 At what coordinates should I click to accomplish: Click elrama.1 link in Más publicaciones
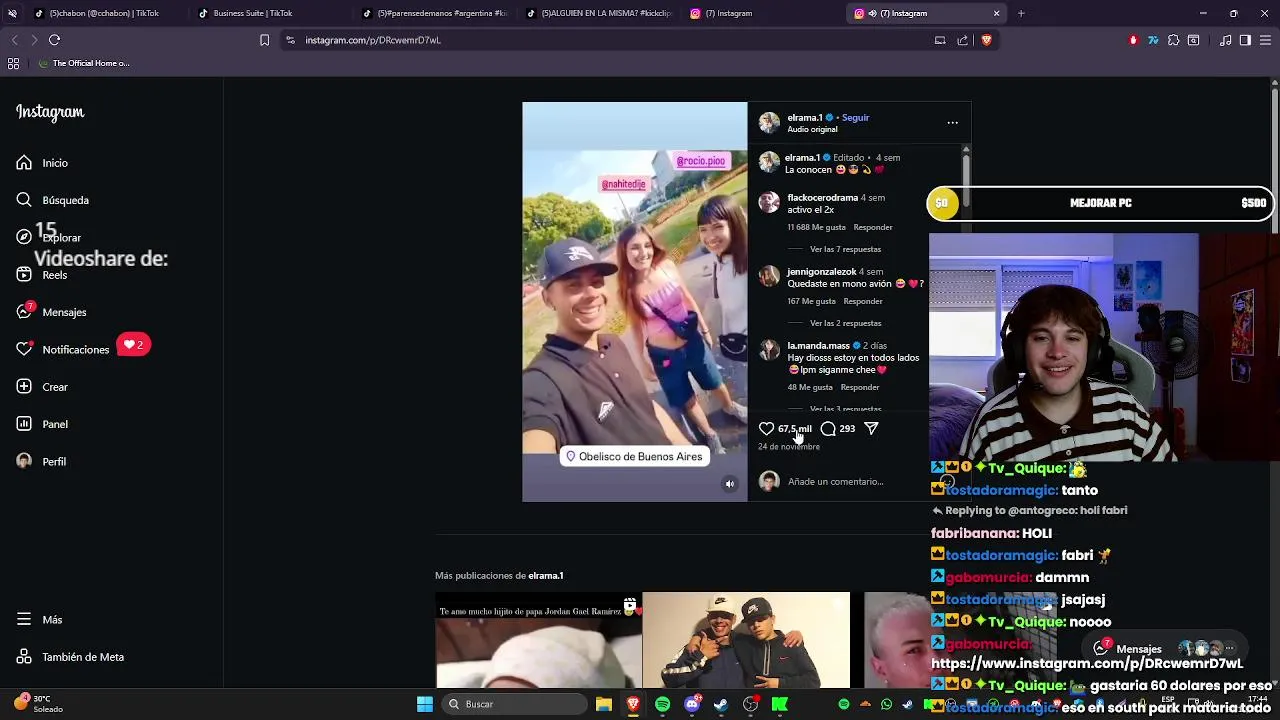coord(546,576)
